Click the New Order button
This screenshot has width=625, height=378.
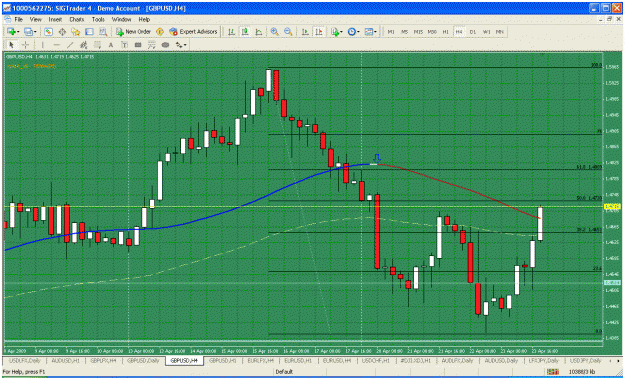pyautogui.click(x=133, y=32)
